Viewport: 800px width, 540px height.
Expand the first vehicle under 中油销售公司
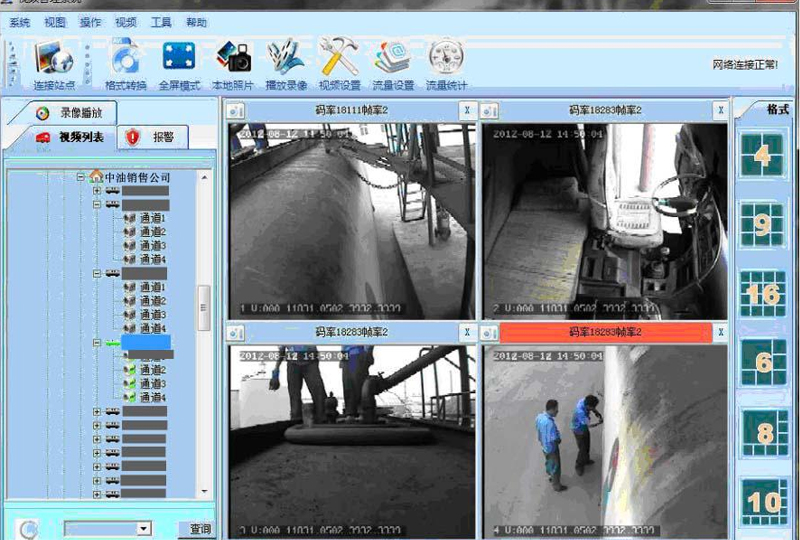[x=96, y=191]
